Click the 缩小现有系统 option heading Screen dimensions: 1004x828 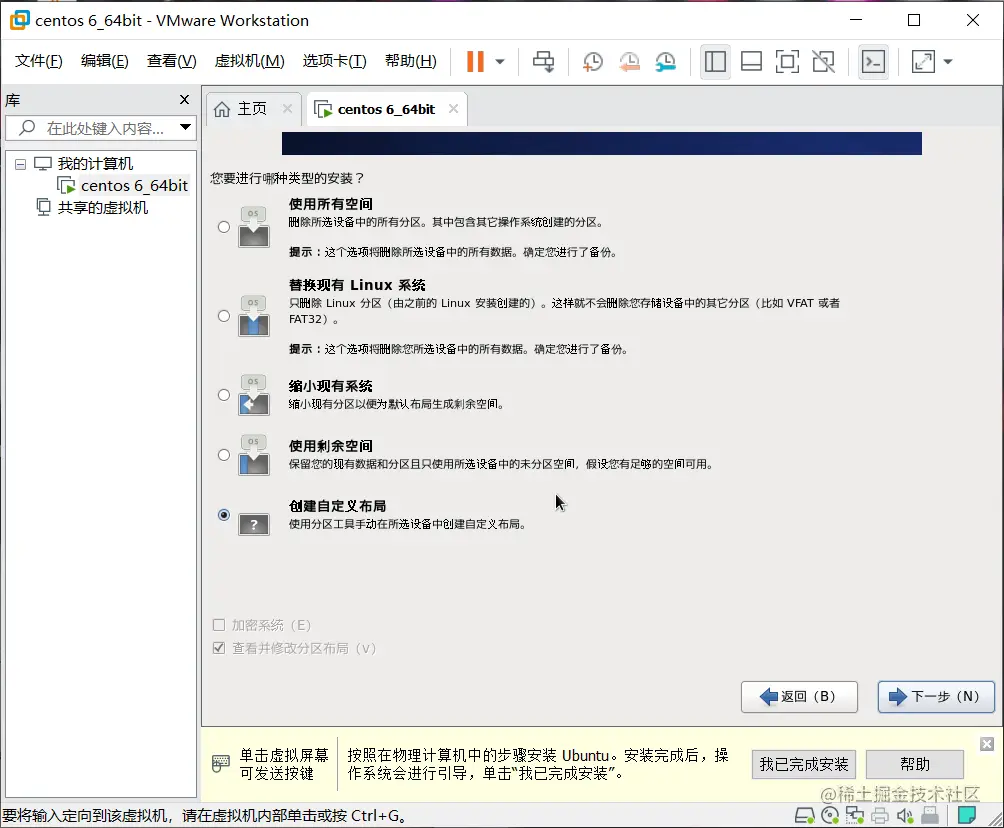pyautogui.click(x=330, y=386)
